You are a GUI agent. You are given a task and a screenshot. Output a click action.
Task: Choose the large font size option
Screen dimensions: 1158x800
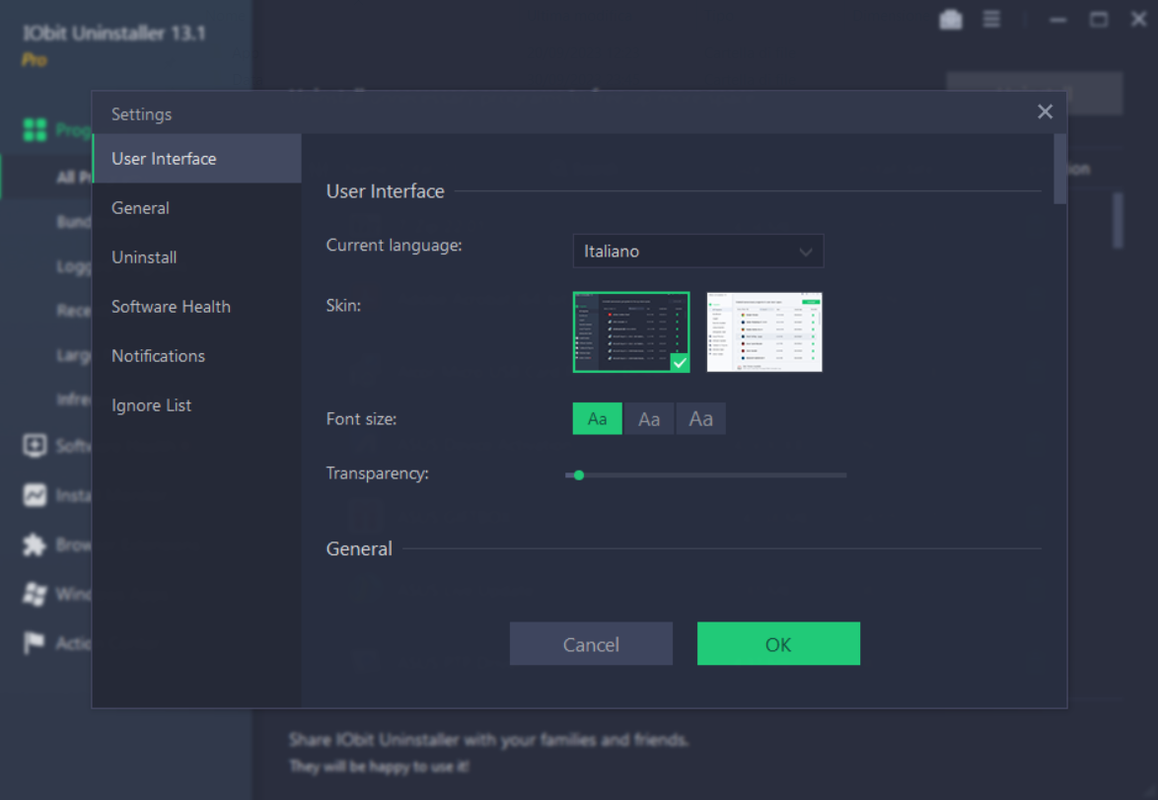701,419
